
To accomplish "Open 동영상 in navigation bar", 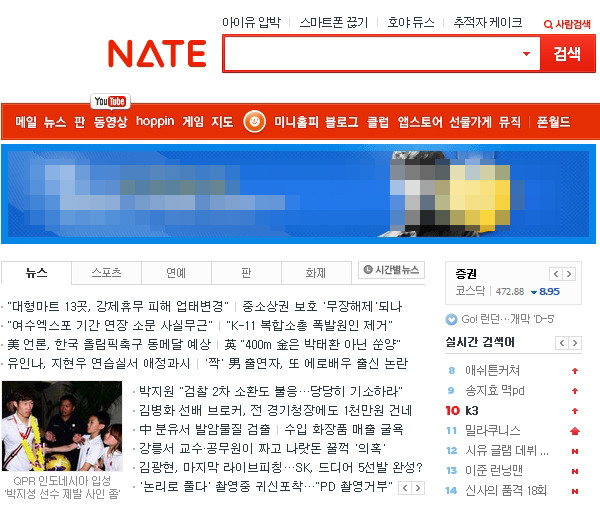I will 110,122.
